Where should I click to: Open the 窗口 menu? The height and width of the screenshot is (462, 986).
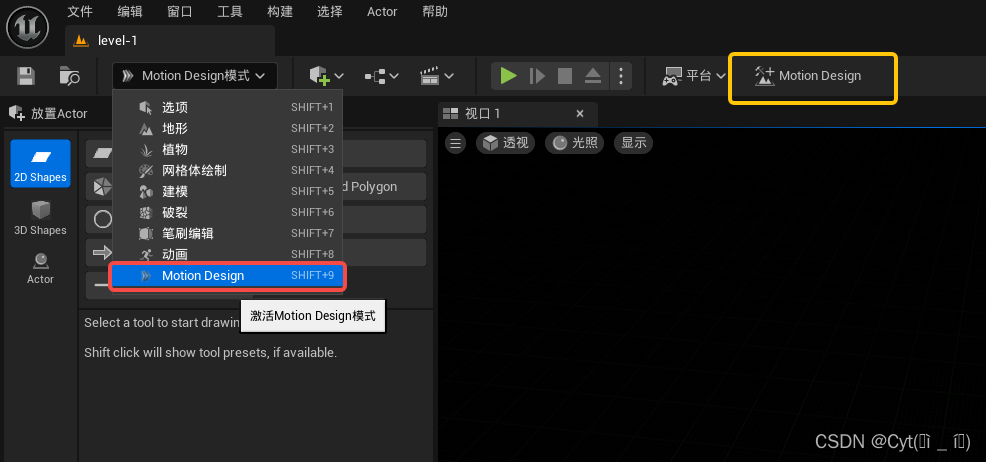tap(180, 11)
